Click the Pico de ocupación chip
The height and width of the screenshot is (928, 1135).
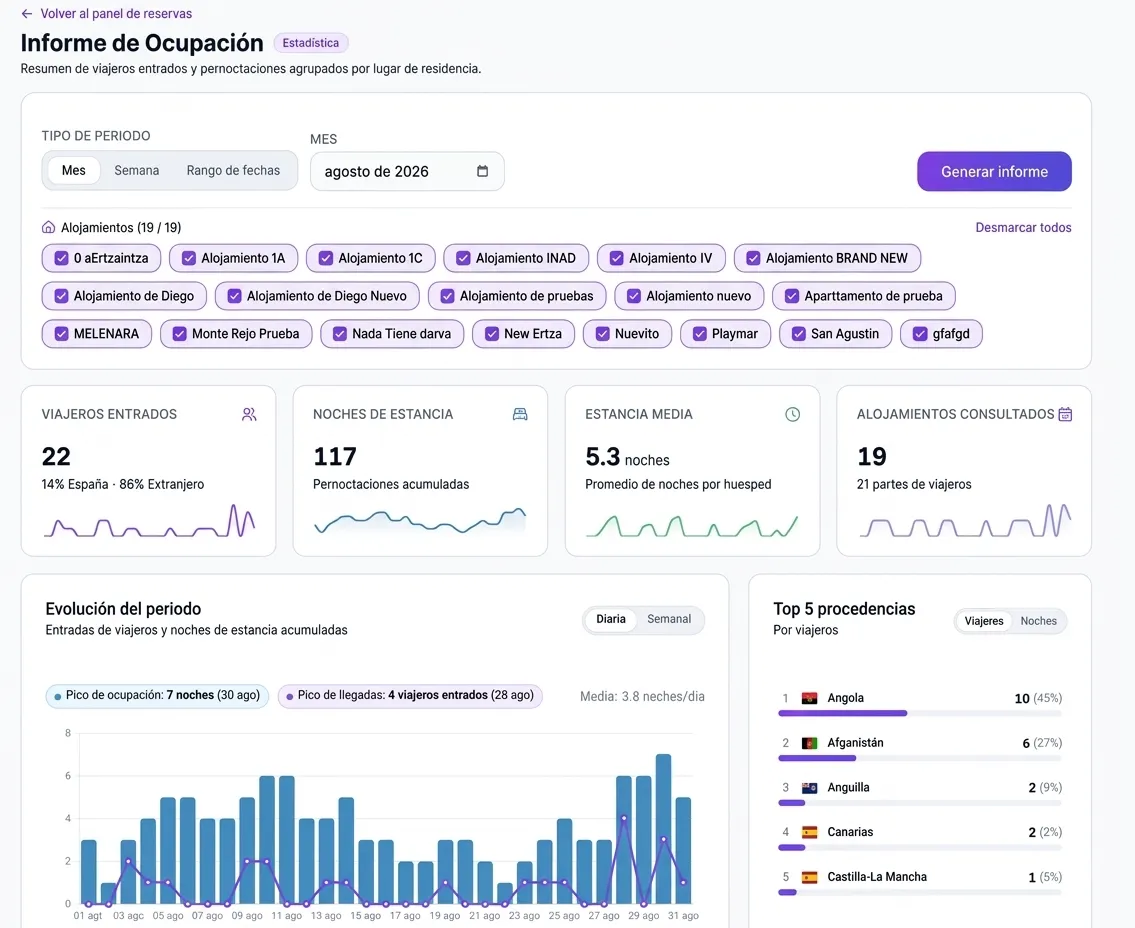pyautogui.click(x=157, y=696)
